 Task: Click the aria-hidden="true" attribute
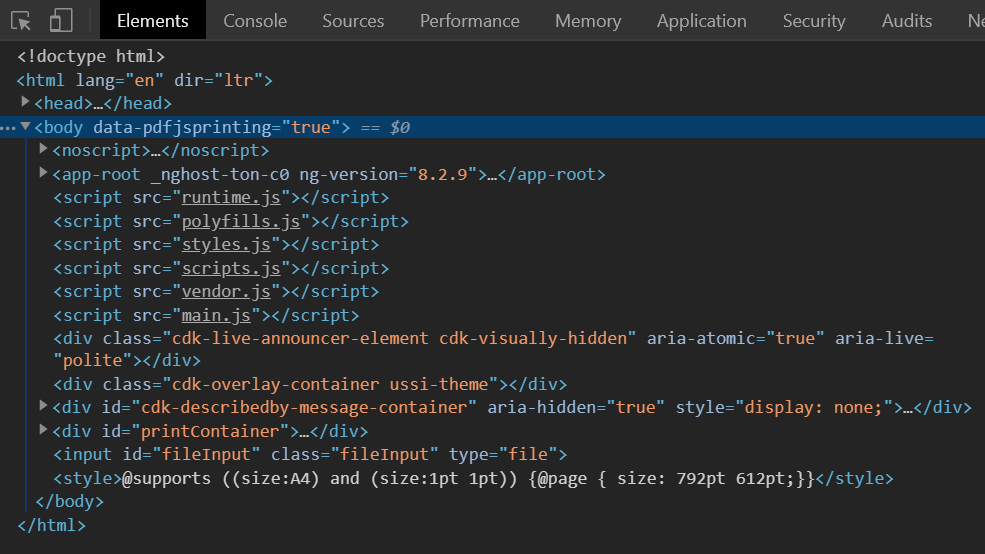pyautogui.click(x=576, y=408)
